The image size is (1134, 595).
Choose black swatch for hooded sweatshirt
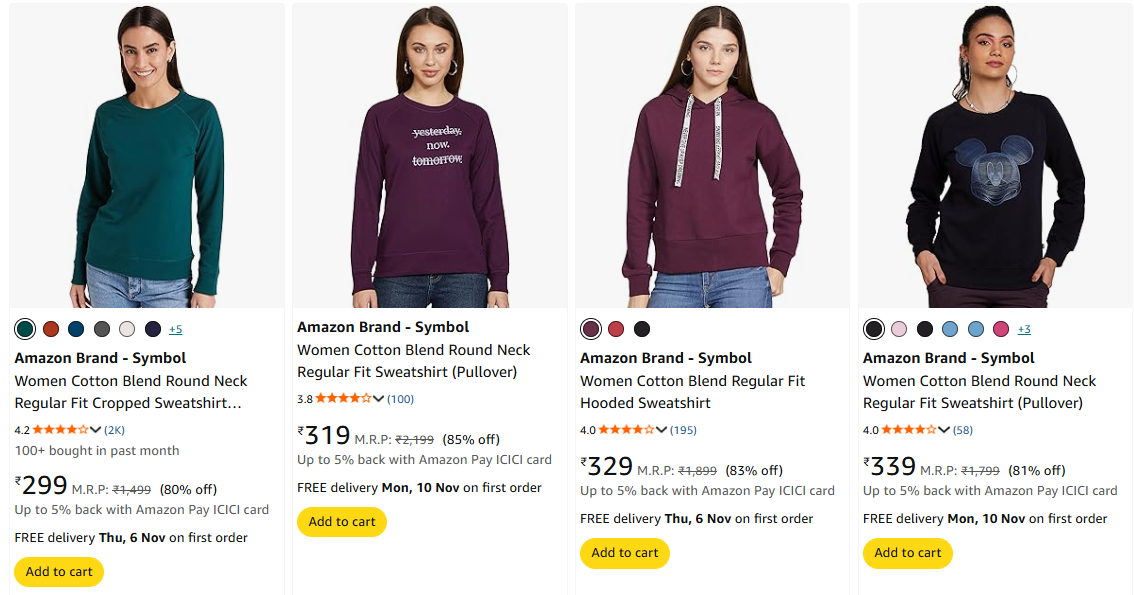coord(642,329)
